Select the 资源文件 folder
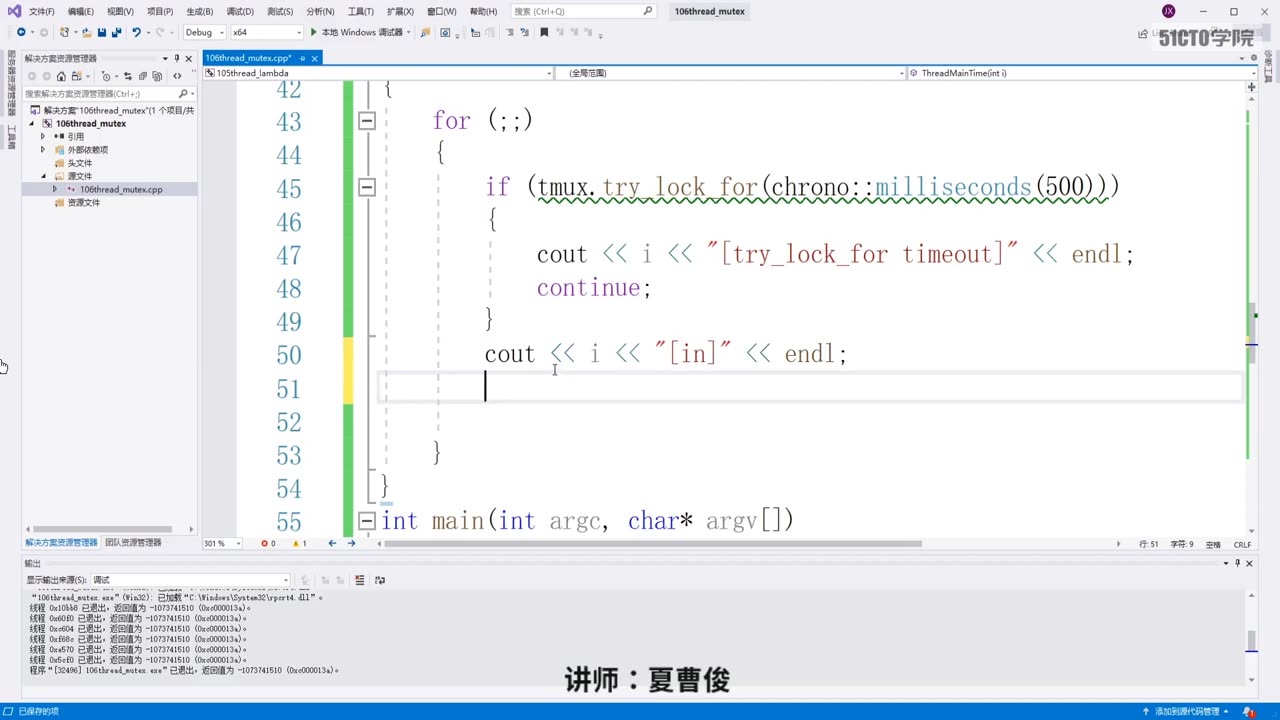This screenshot has width=1280, height=720. click(x=84, y=202)
